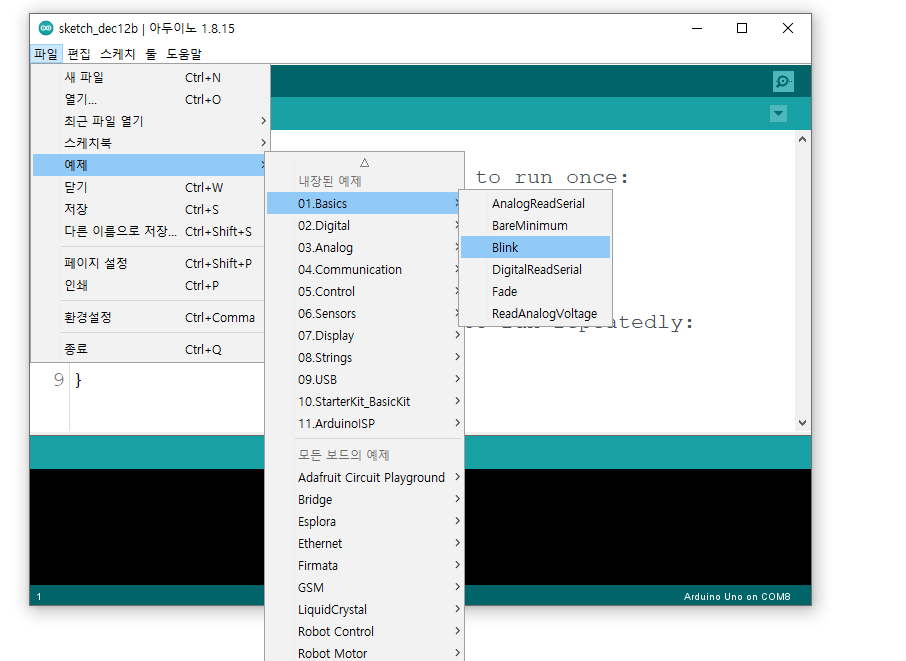Expand the 06.Sensors examples
This screenshot has width=906, height=661.
pos(364,313)
